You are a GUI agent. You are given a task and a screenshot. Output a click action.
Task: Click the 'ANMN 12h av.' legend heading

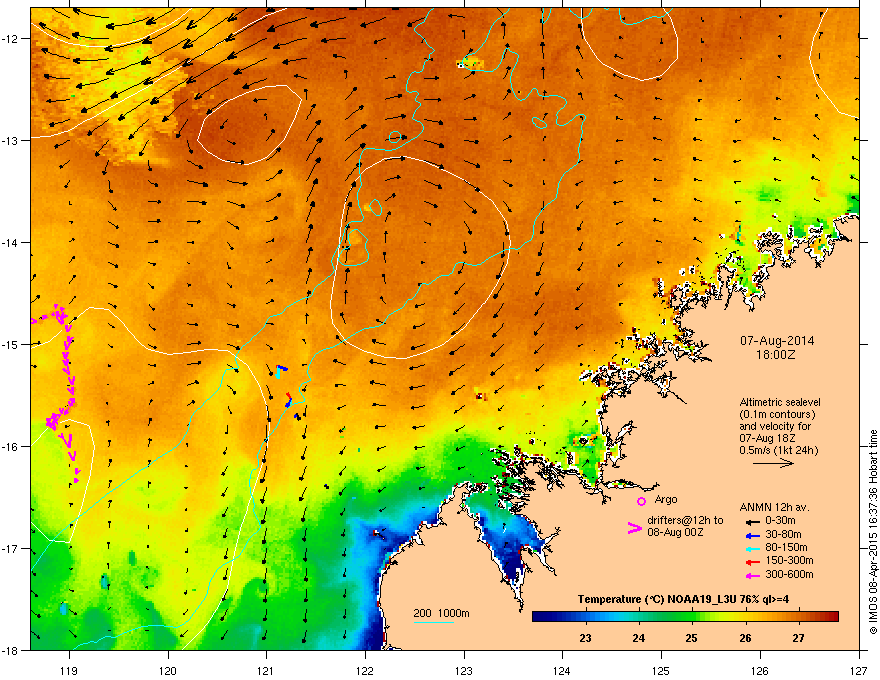pos(774,507)
